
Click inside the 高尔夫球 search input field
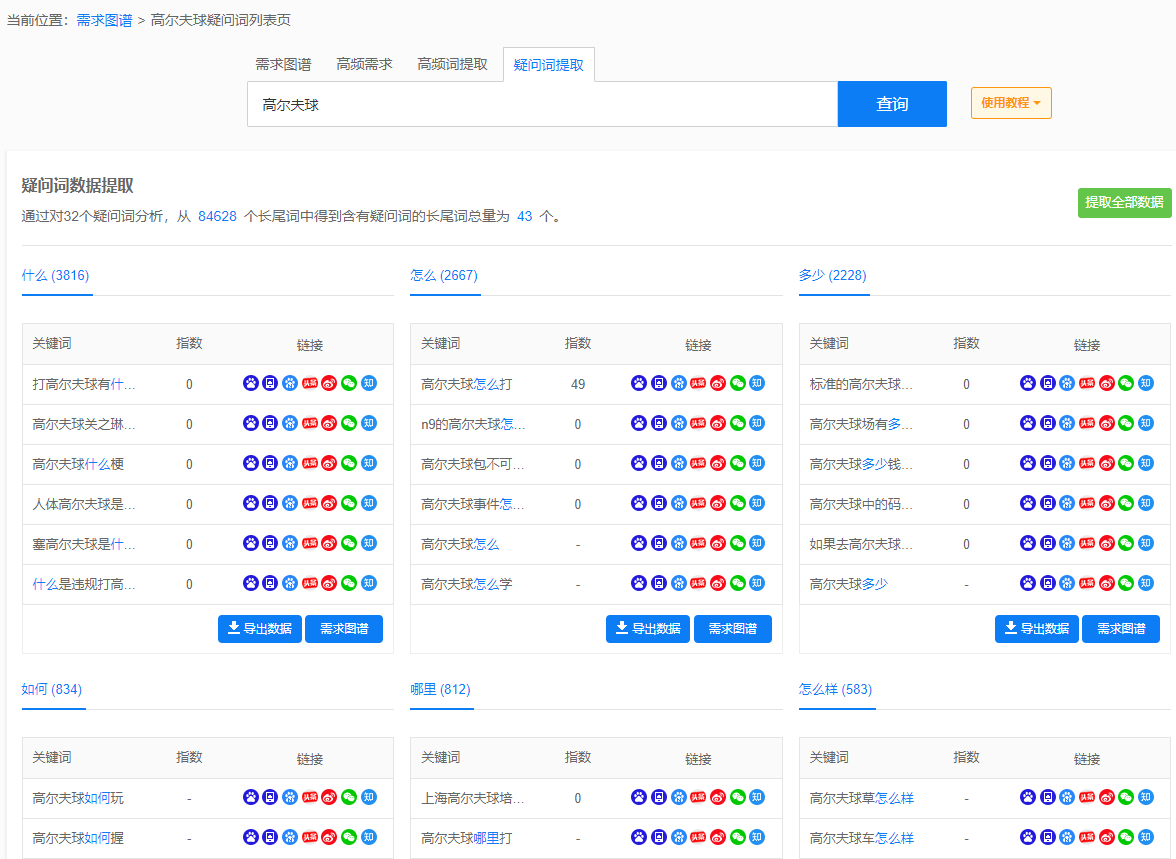(540, 103)
